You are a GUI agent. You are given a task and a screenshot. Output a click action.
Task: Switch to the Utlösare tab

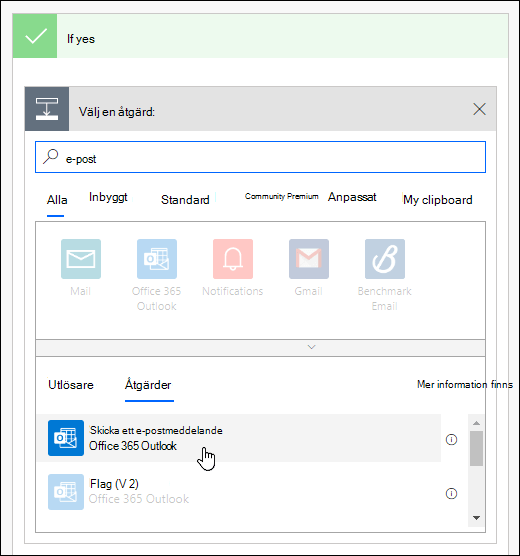71,385
